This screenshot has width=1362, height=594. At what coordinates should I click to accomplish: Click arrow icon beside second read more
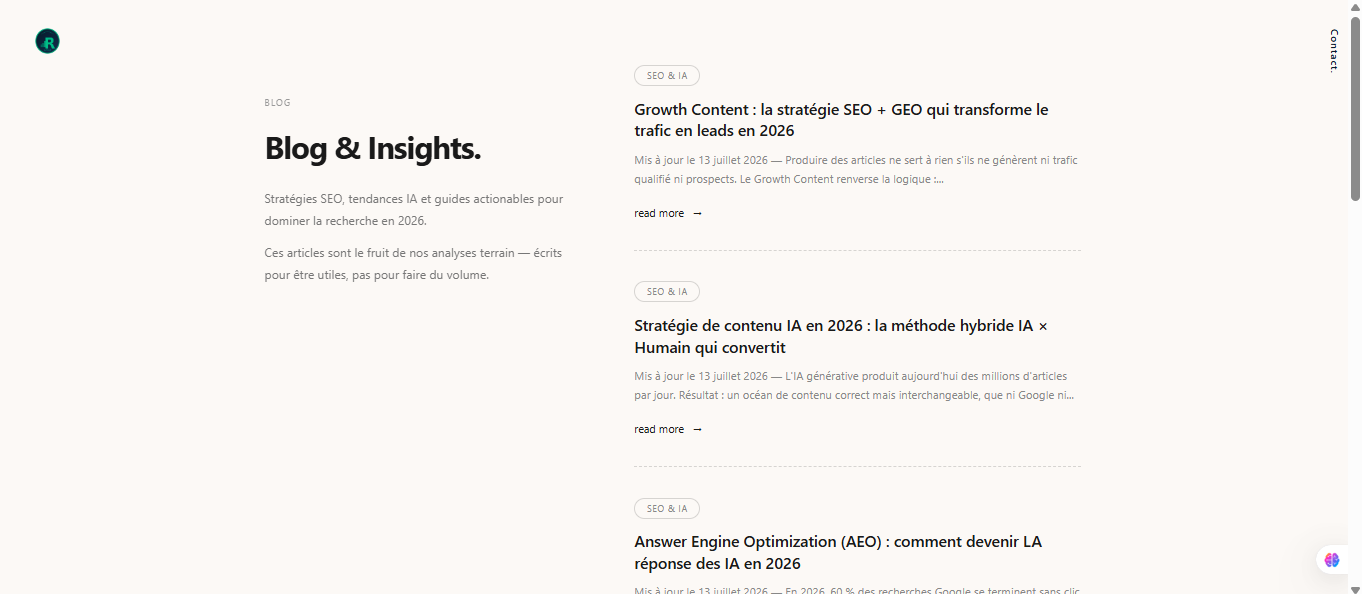[x=698, y=429]
